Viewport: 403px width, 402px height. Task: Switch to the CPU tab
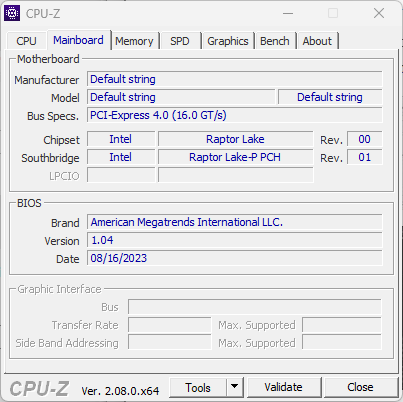26,41
